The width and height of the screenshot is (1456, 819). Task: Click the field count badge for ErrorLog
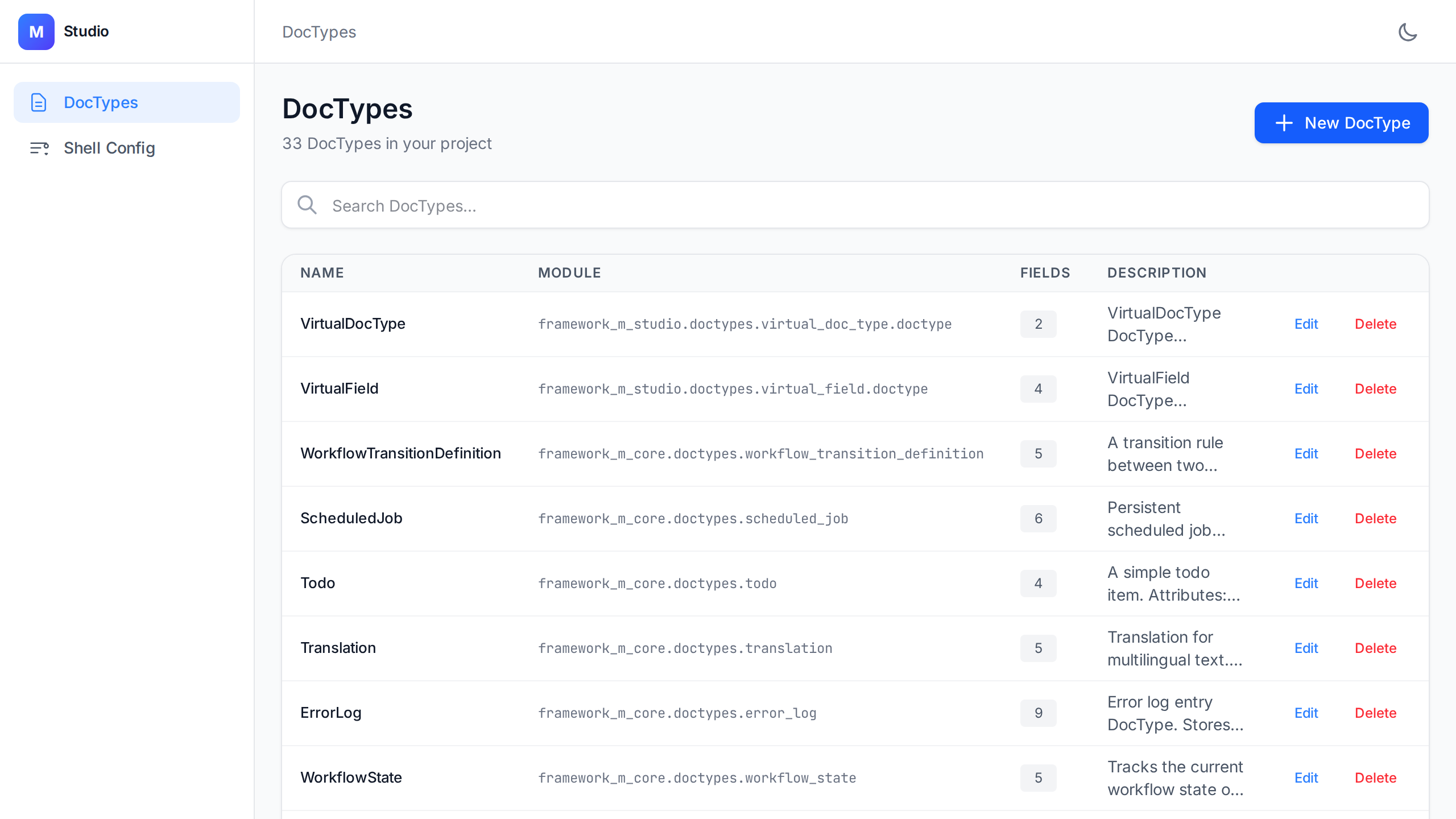(1038, 713)
